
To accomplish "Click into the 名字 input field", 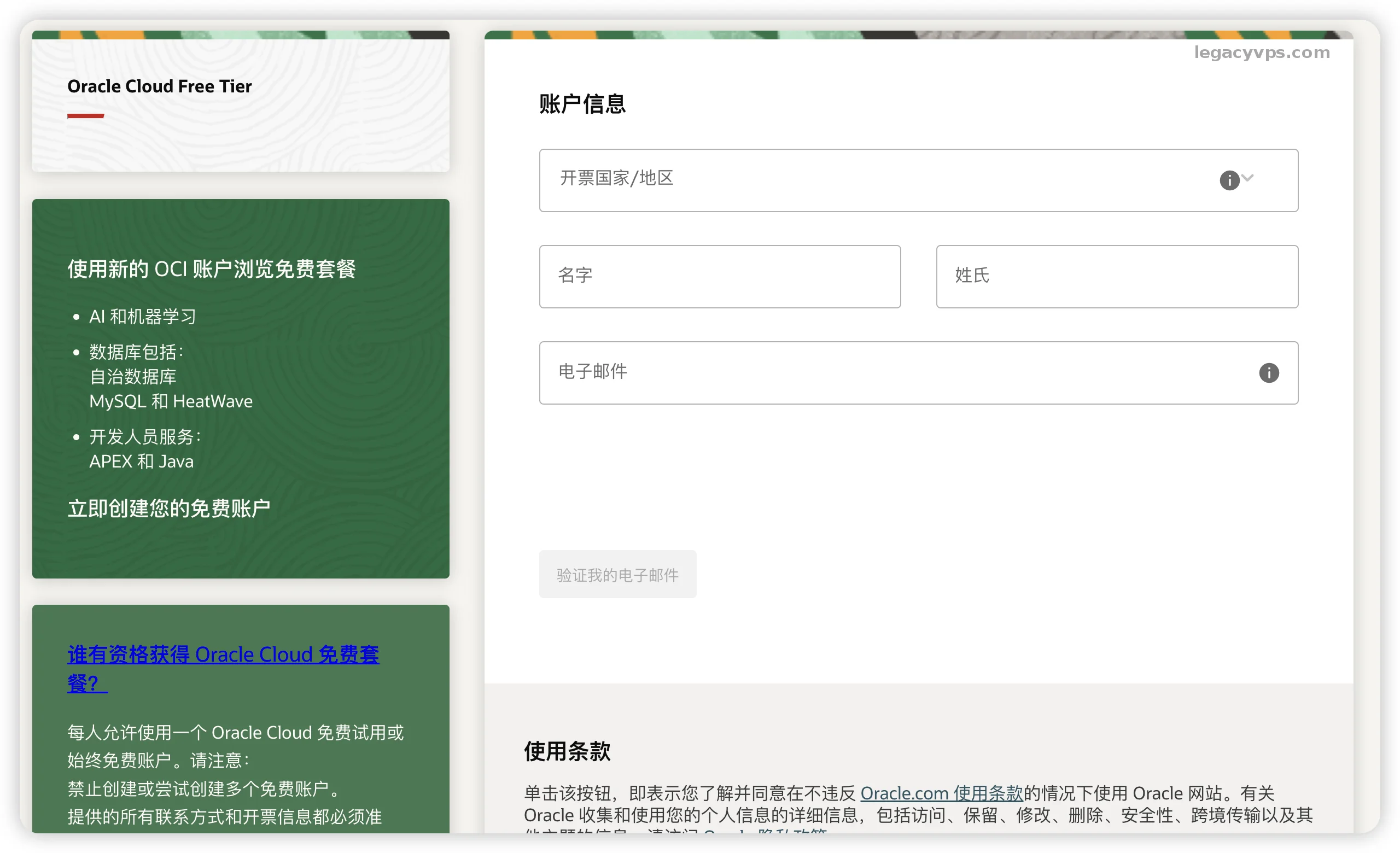I will [720, 277].
